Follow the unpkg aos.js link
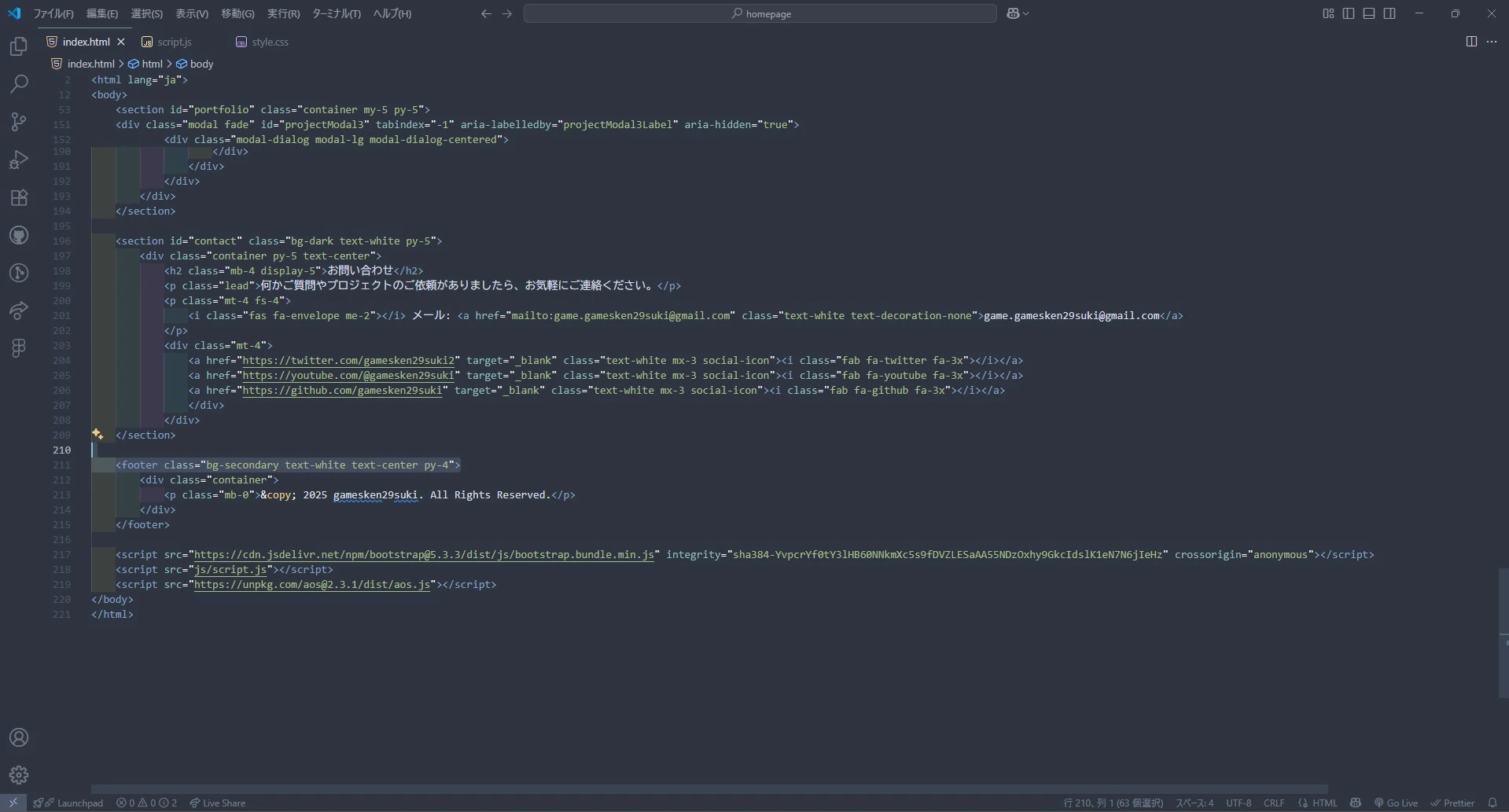Viewport: 1509px width, 812px height. pos(312,584)
